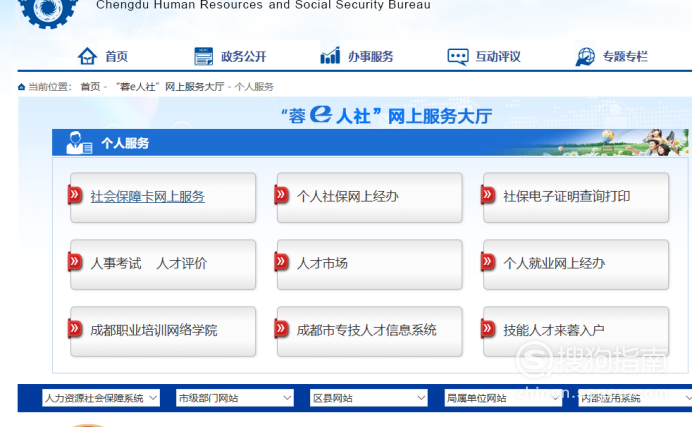Click the small home icon before 当前位置
This screenshot has height=427, width=692.
pos(21,87)
